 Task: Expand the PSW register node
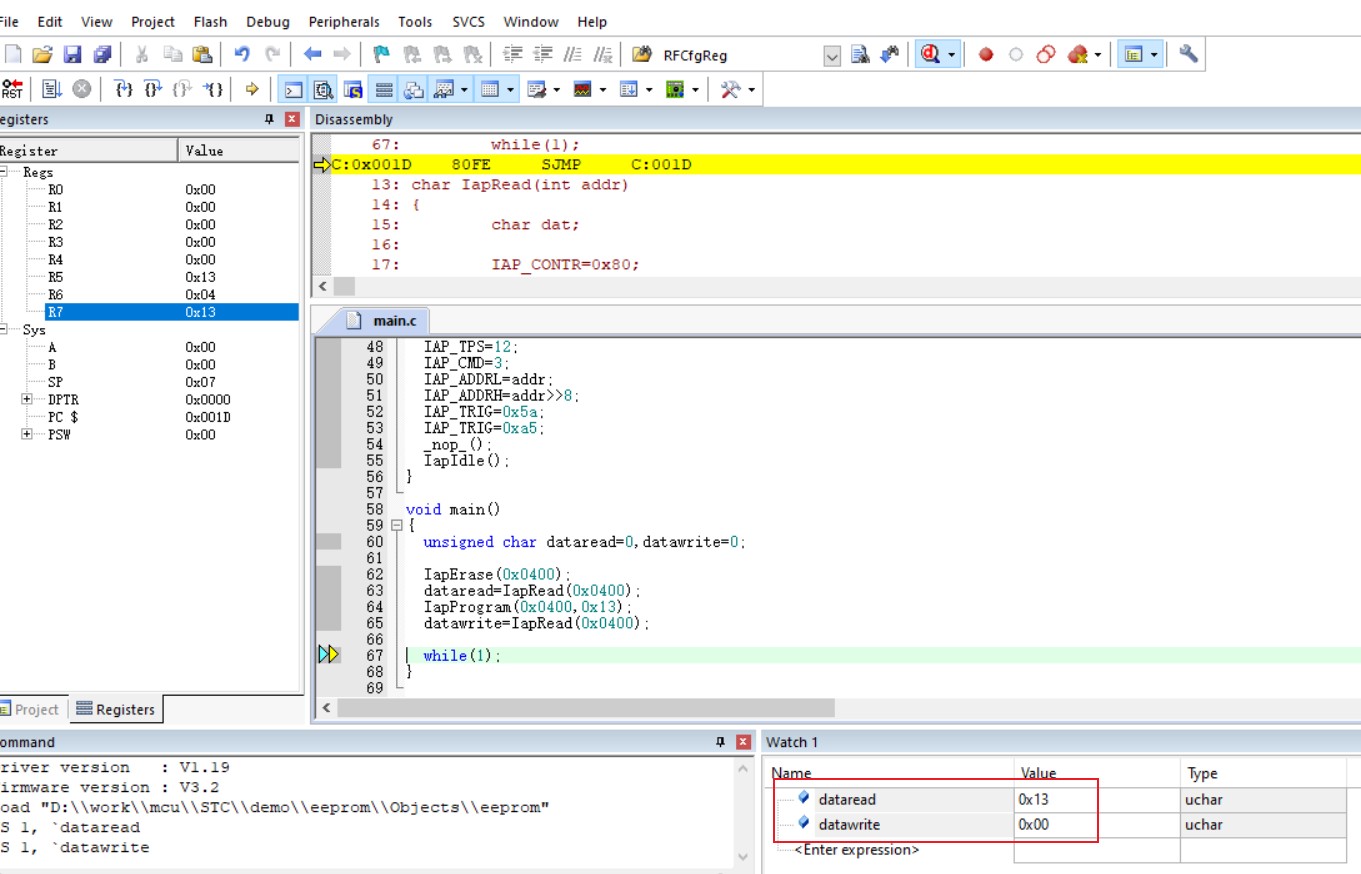[27, 434]
